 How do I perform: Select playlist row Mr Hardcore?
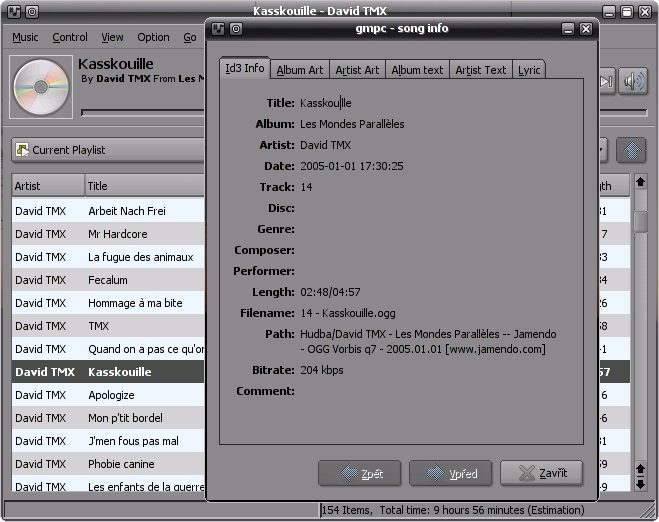(x=108, y=234)
